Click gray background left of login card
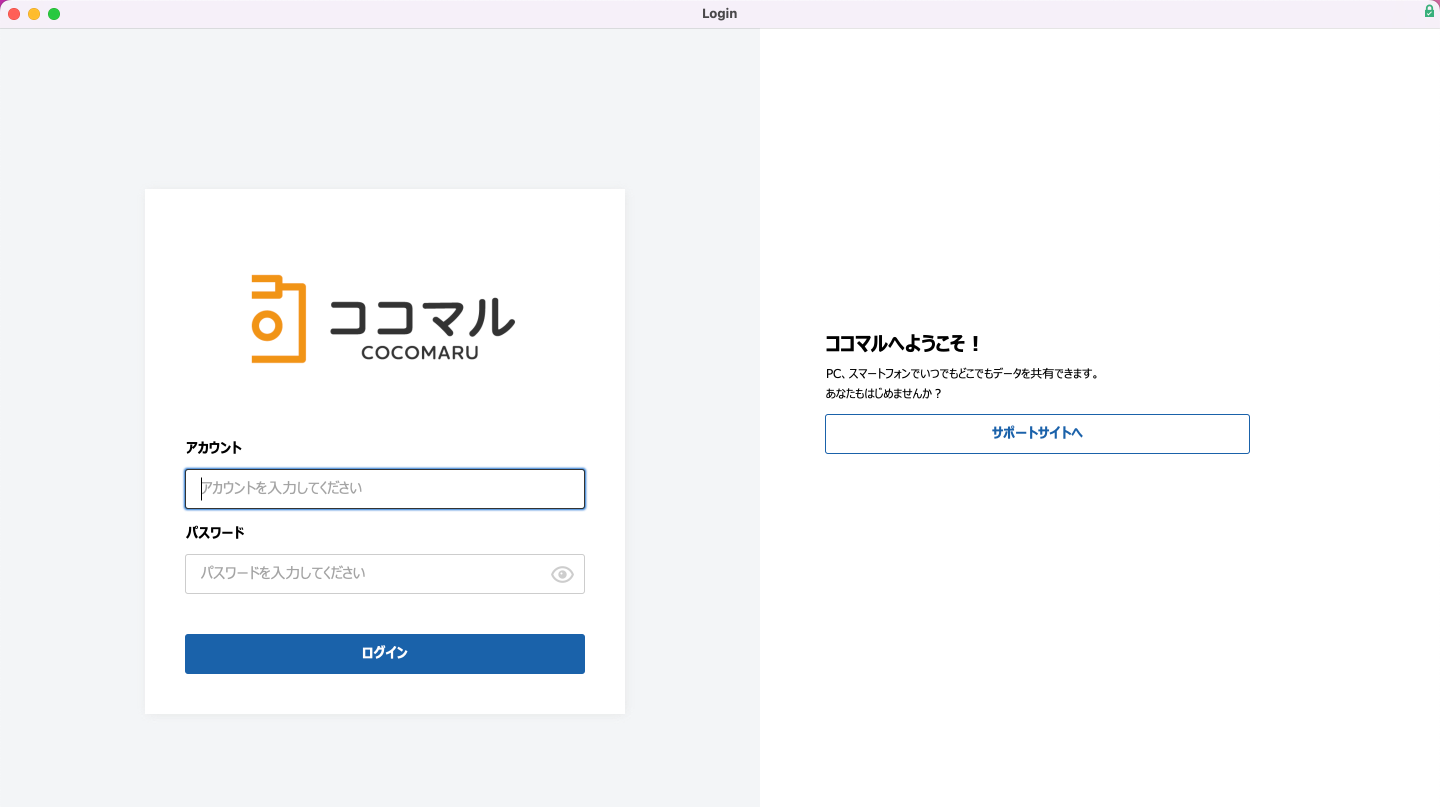The height and width of the screenshot is (807, 1440). tap(72, 450)
